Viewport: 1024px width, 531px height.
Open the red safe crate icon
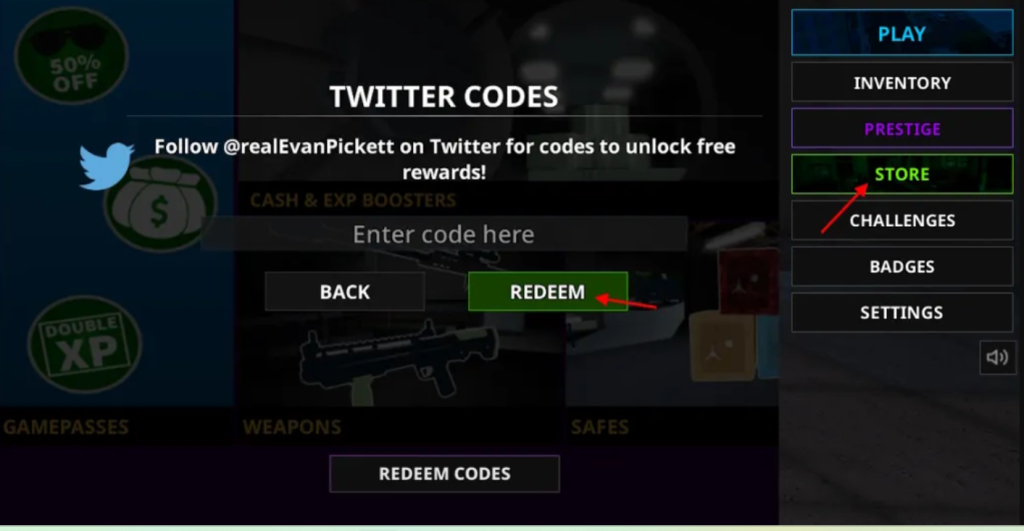[x=748, y=281]
